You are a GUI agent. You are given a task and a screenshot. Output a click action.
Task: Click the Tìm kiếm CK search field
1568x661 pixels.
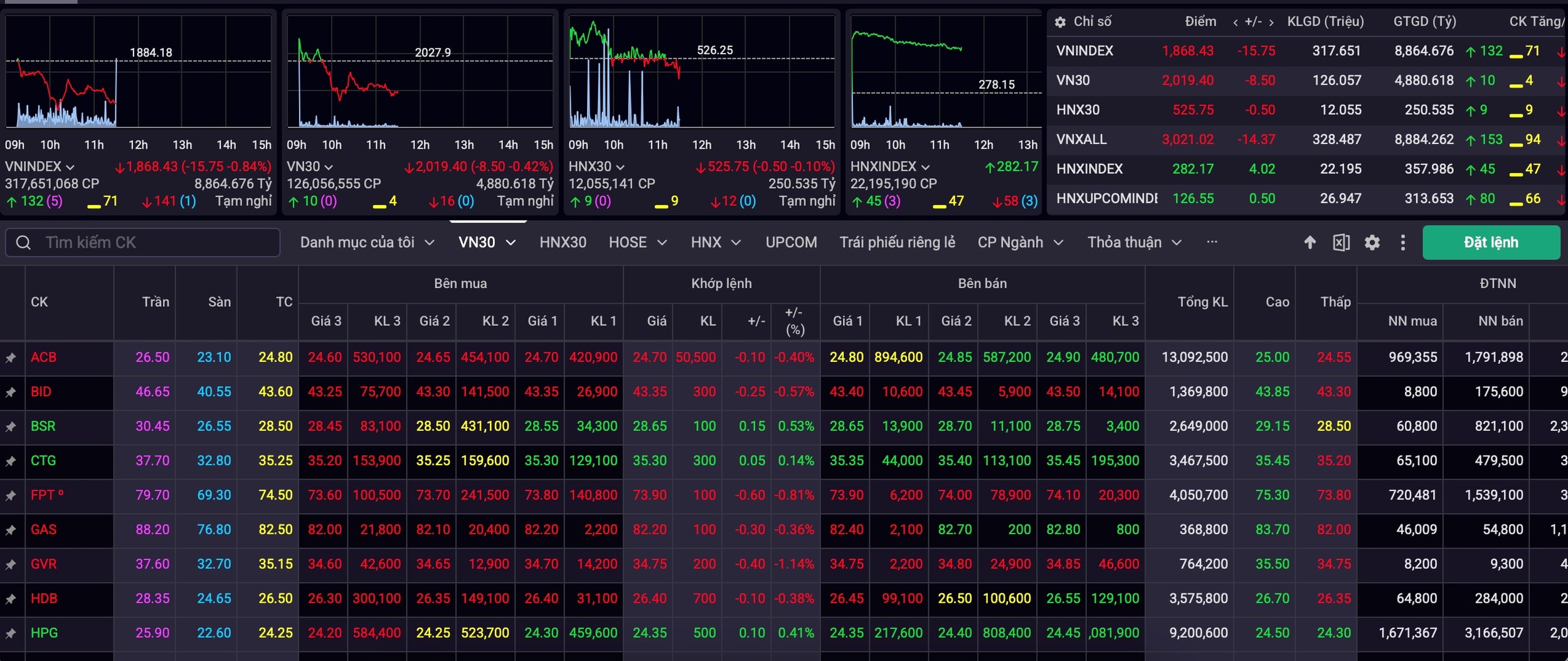click(142, 243)
